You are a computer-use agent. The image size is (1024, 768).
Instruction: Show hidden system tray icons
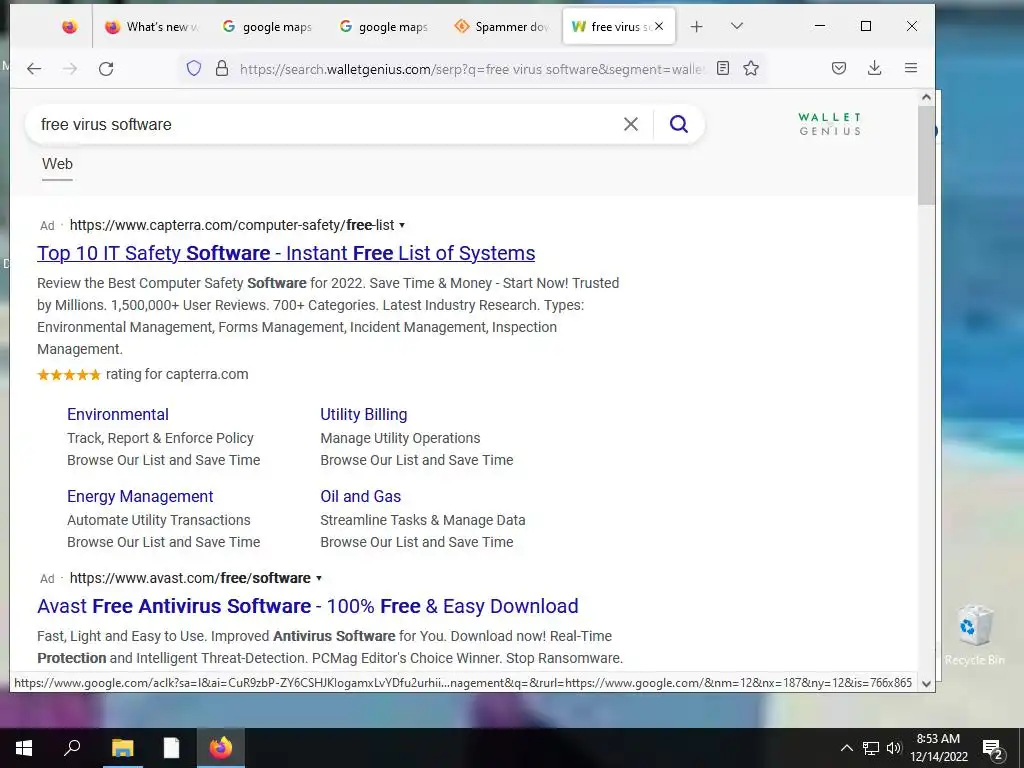(846, 748)
